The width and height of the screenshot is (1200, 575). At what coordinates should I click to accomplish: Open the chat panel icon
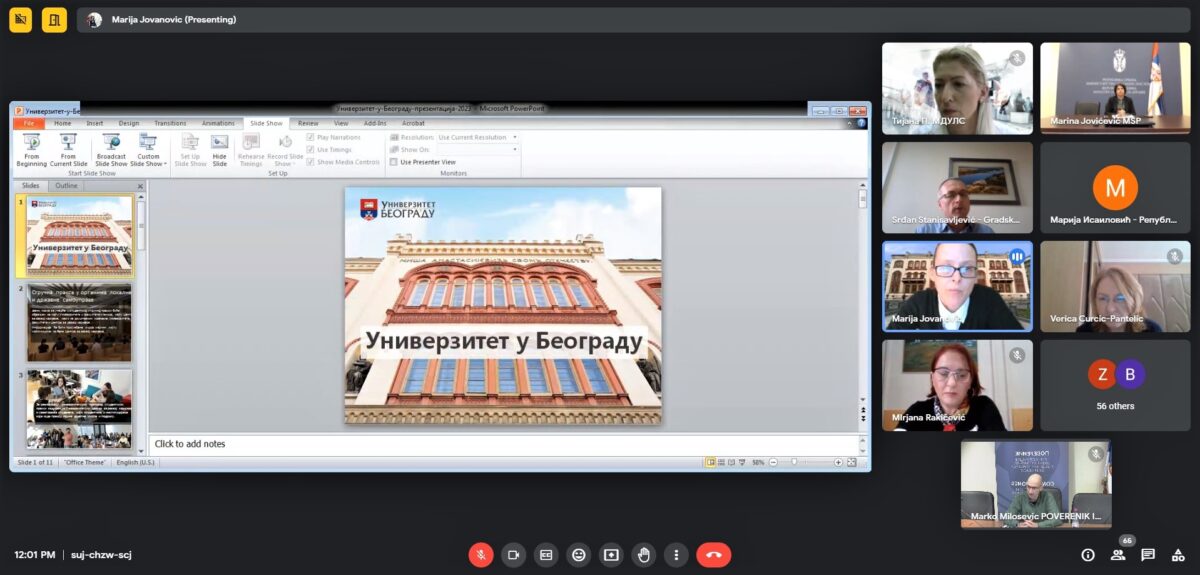pos(1148,554)
